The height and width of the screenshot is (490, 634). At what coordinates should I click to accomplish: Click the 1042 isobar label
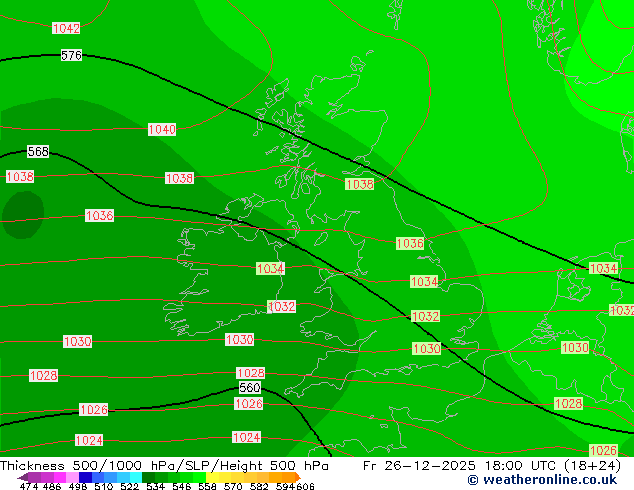pyautogui.click(x=66, y=28)
